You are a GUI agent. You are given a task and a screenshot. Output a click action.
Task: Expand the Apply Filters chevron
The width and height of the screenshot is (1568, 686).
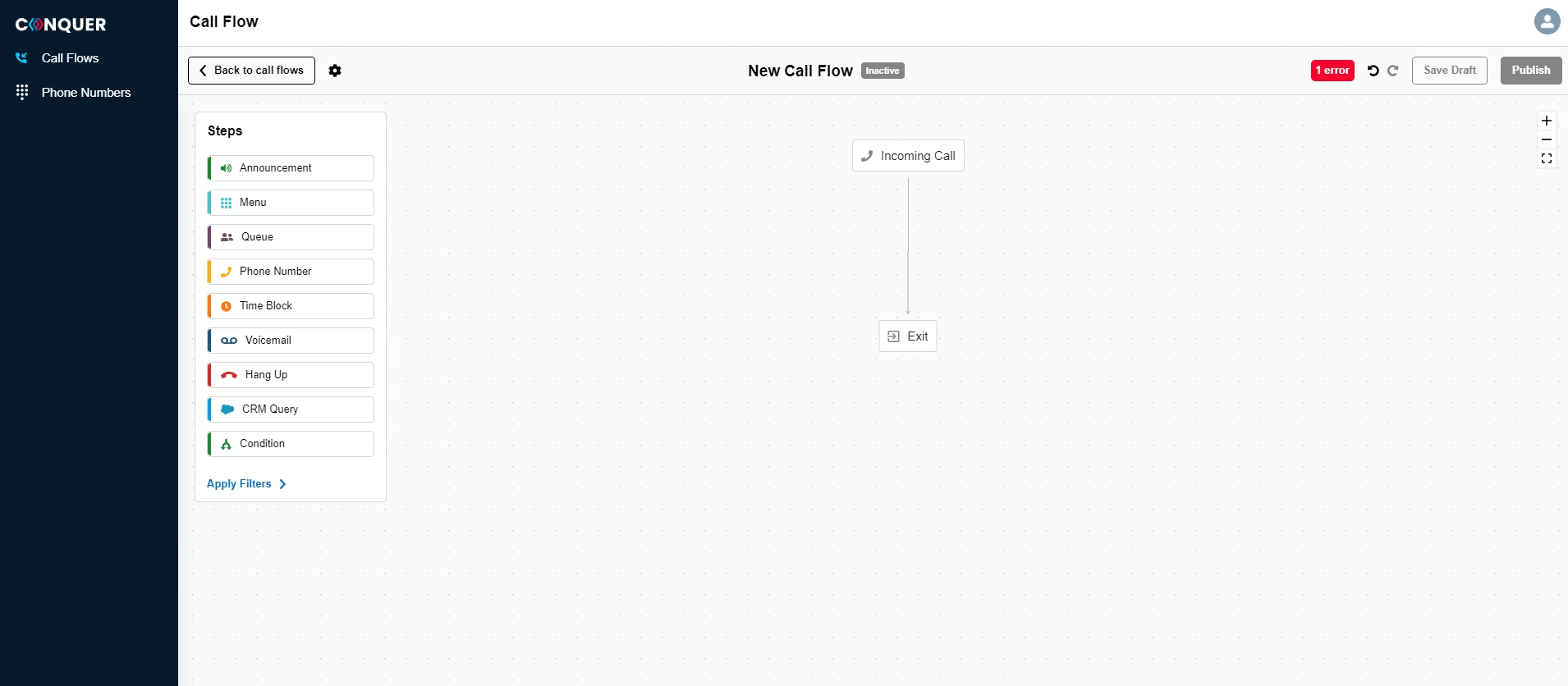click(282, 484)
